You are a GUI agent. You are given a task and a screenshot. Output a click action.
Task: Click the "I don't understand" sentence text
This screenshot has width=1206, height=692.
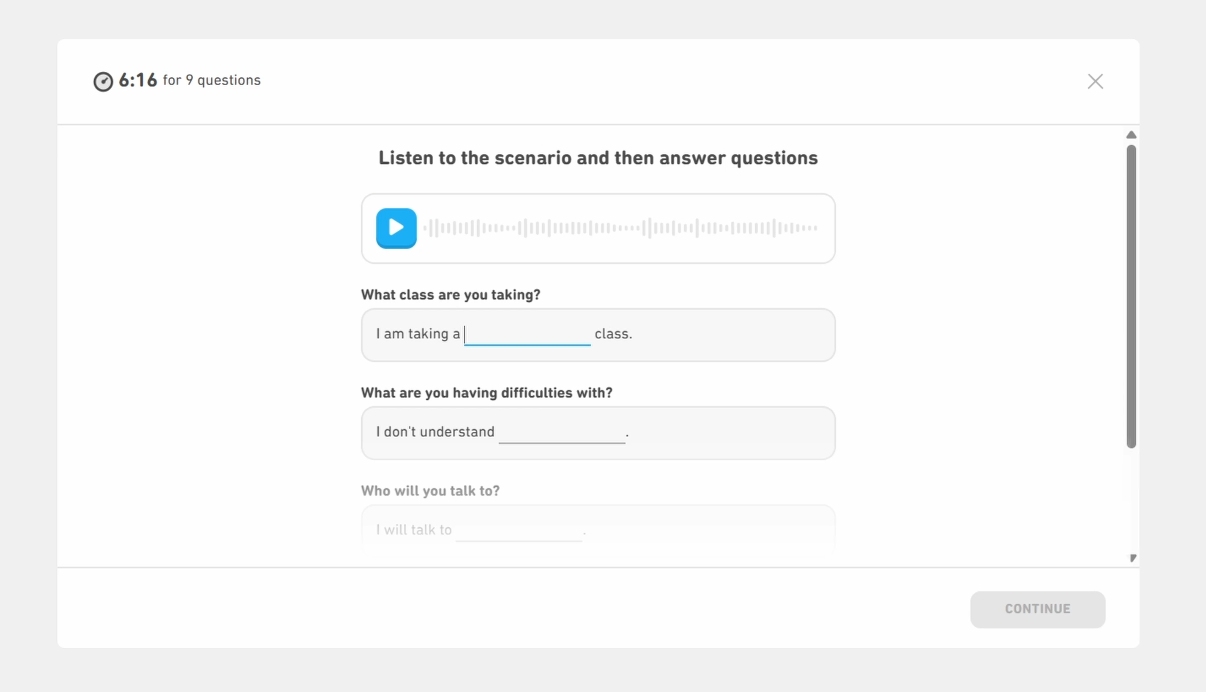(x=435, y=432)
